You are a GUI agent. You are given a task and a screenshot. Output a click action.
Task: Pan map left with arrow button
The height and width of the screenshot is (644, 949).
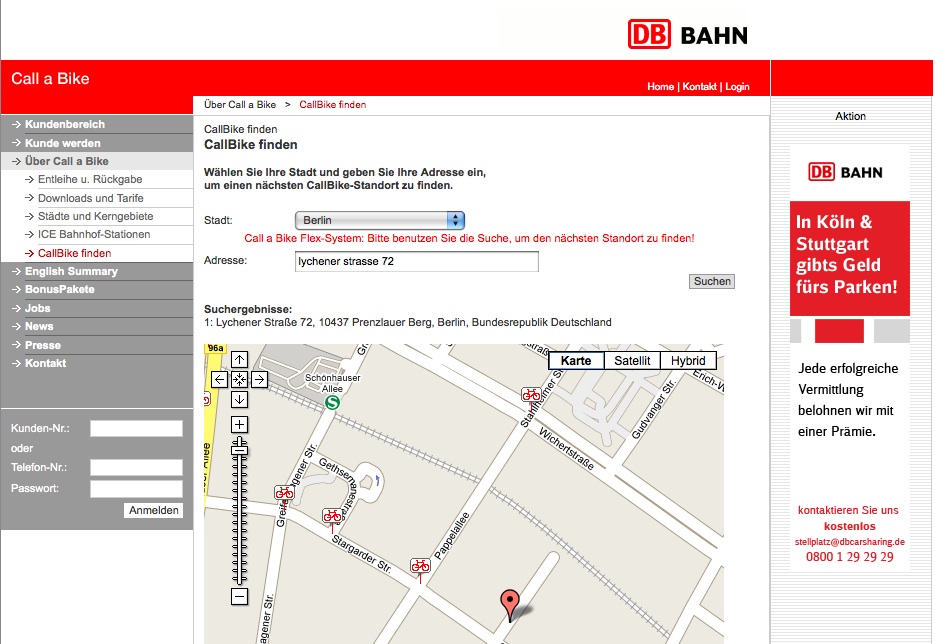point(220,380)
